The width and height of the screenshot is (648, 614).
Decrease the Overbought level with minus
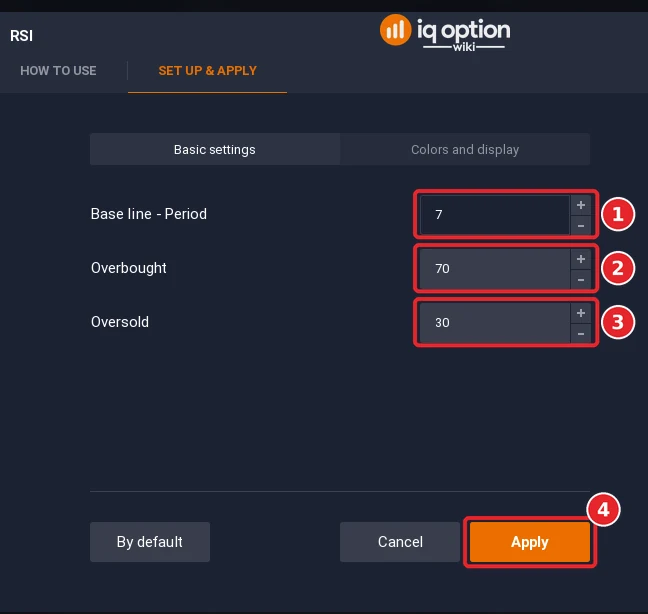[581, 280]
